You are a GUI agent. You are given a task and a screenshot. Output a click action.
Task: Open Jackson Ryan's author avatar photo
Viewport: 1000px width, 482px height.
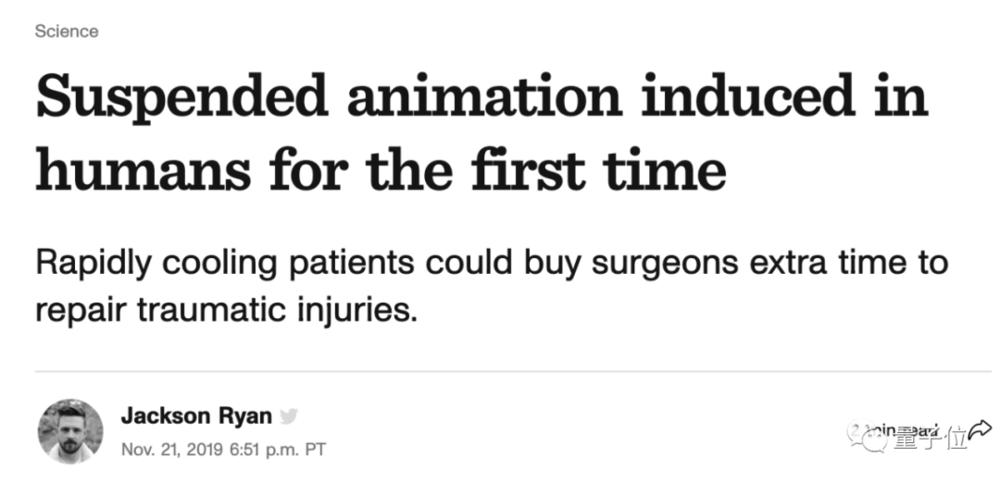click(70, 432)
